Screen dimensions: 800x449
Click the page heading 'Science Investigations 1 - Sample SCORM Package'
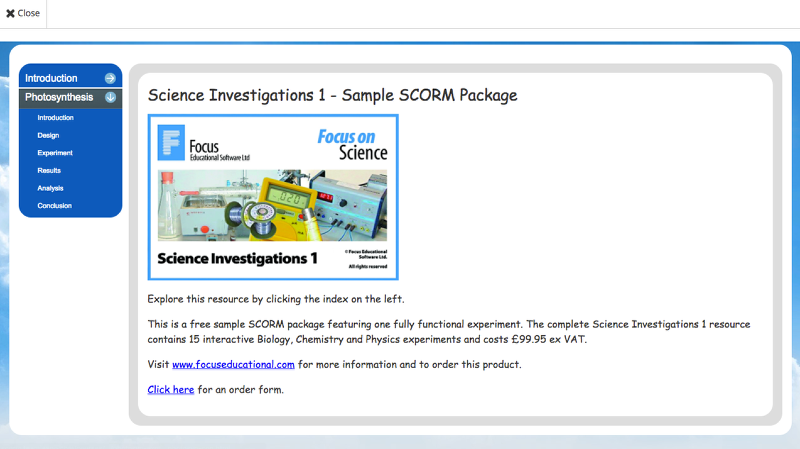click(332, 95)
